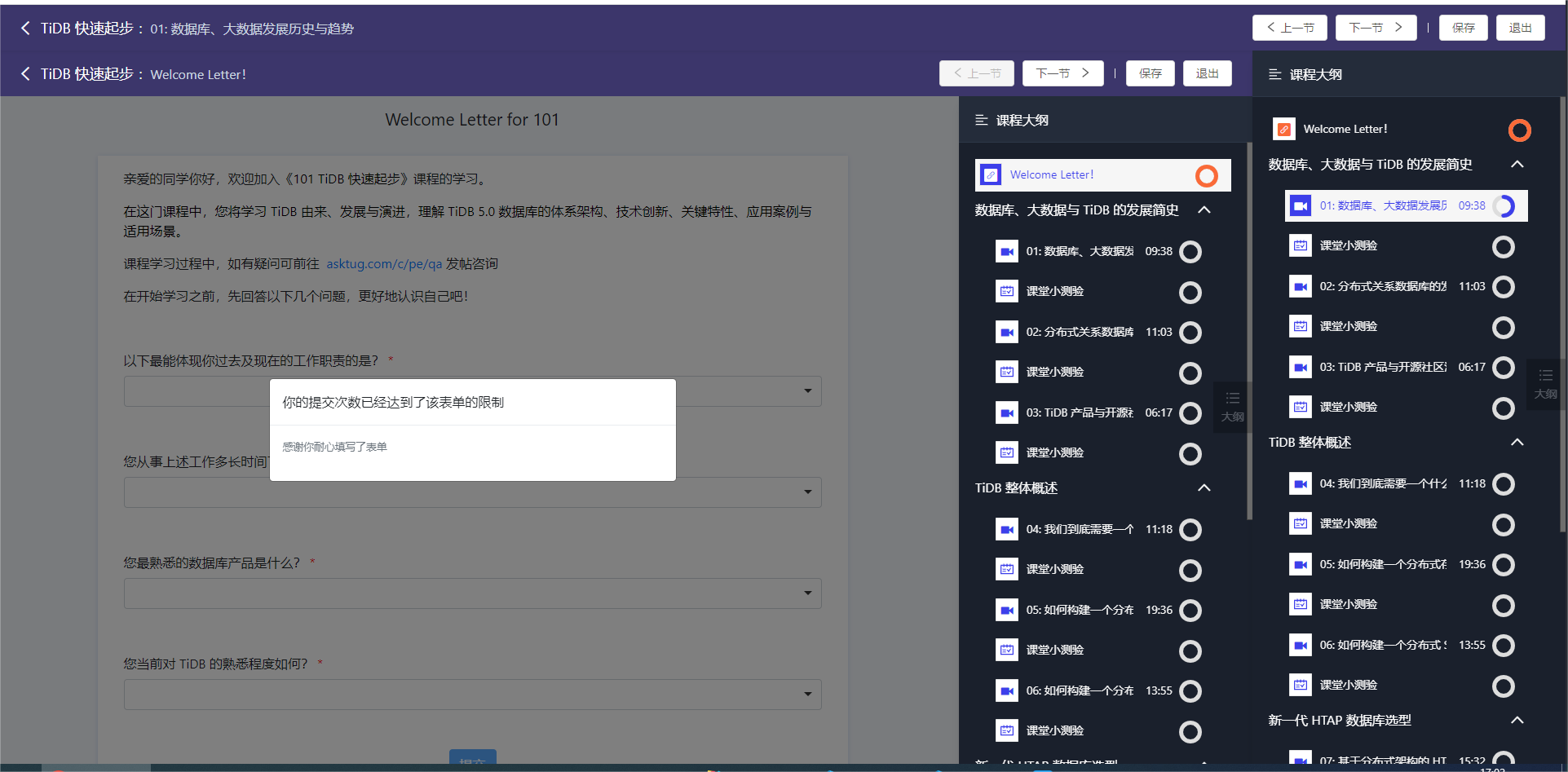Viewport: 1568px width, 772px height.
Task: Click the video icon for lesson 06 in the background outline
Action: coord(1301,645)
